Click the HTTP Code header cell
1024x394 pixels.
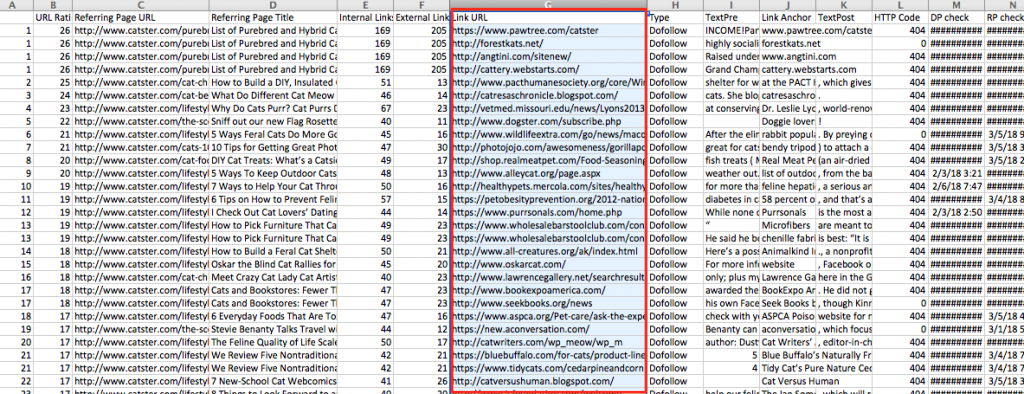pos(900,18)
